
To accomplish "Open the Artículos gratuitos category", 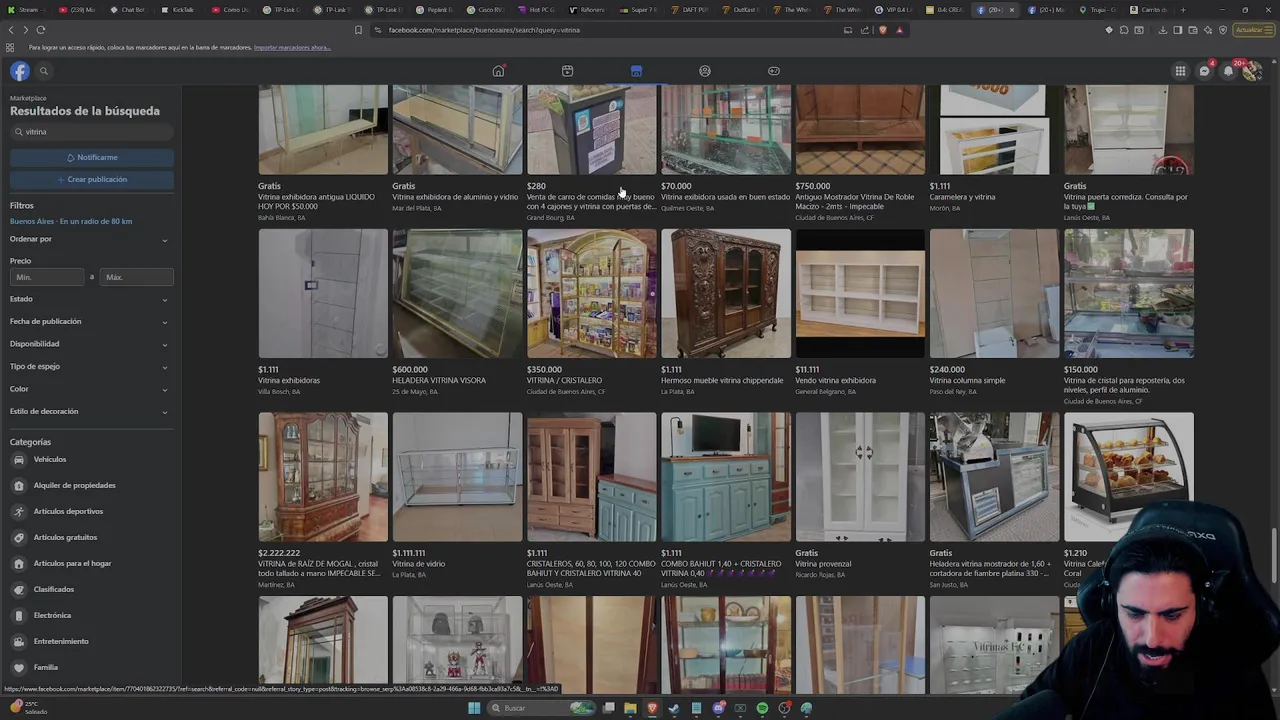I will point(65,537).
